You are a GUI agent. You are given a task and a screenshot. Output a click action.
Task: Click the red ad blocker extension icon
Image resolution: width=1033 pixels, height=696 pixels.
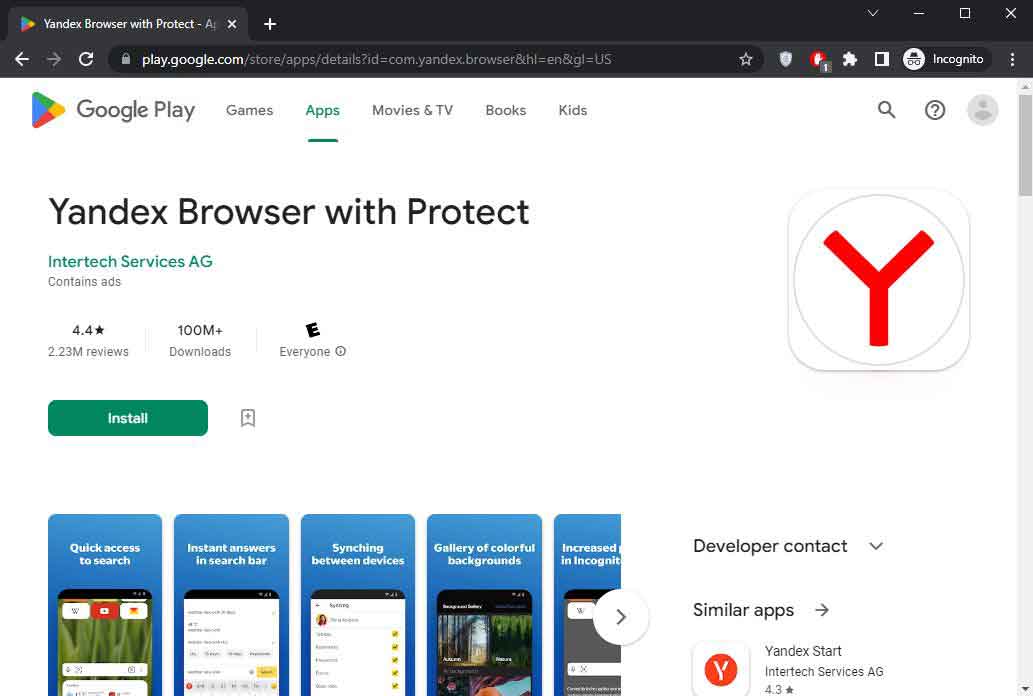tap(819, 60)
